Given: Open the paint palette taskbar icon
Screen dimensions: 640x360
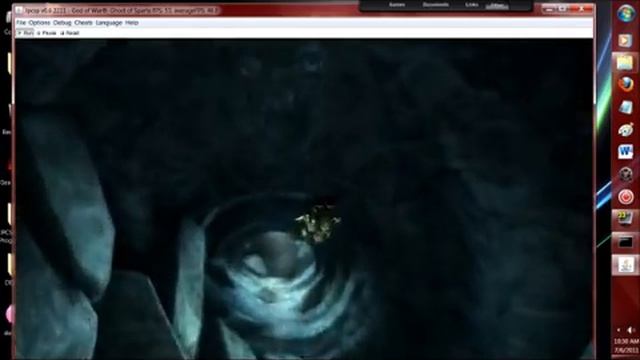Looking at the screenshot, I should 625,130.
